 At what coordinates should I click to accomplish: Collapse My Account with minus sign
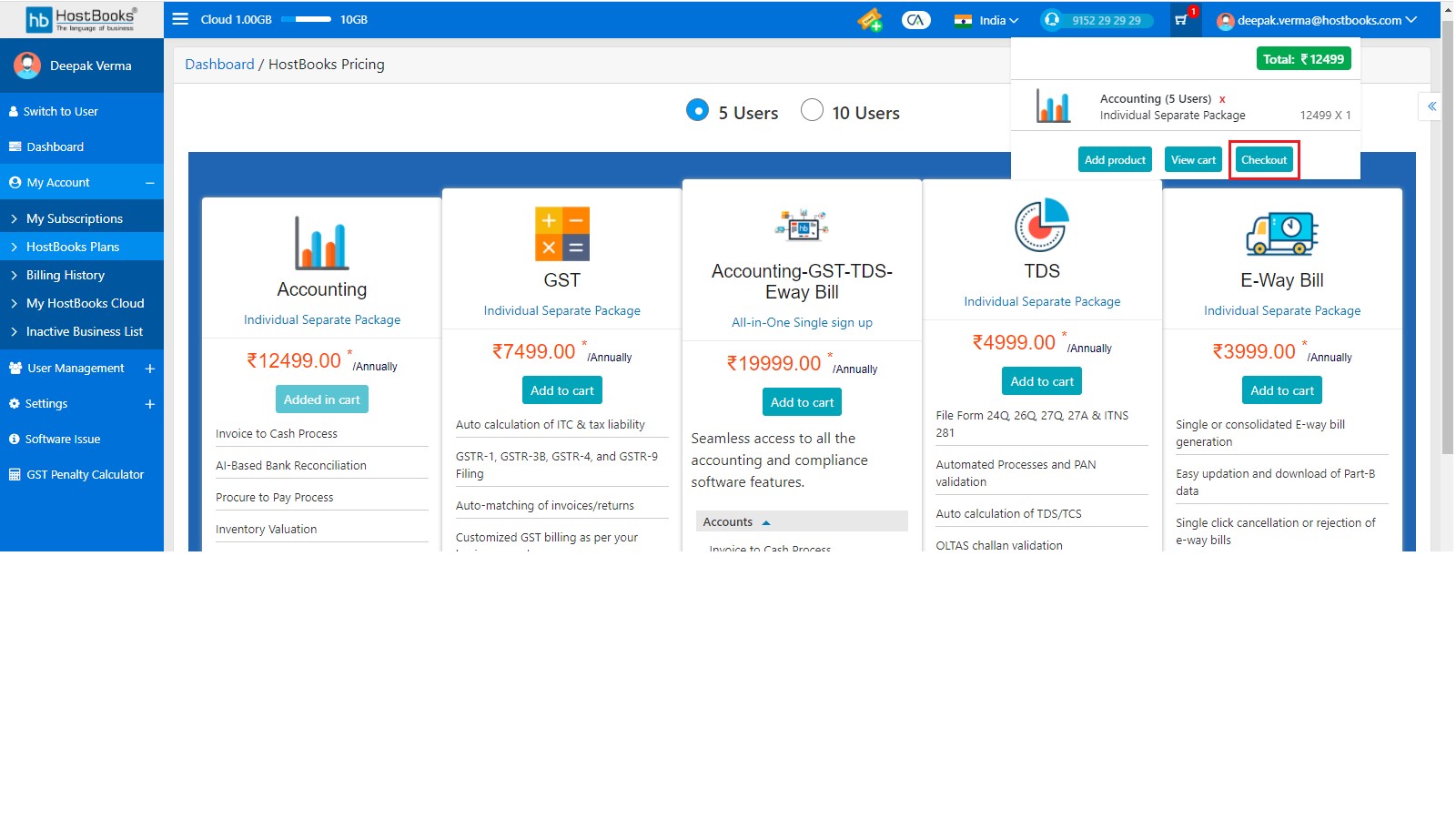[150, 183]
